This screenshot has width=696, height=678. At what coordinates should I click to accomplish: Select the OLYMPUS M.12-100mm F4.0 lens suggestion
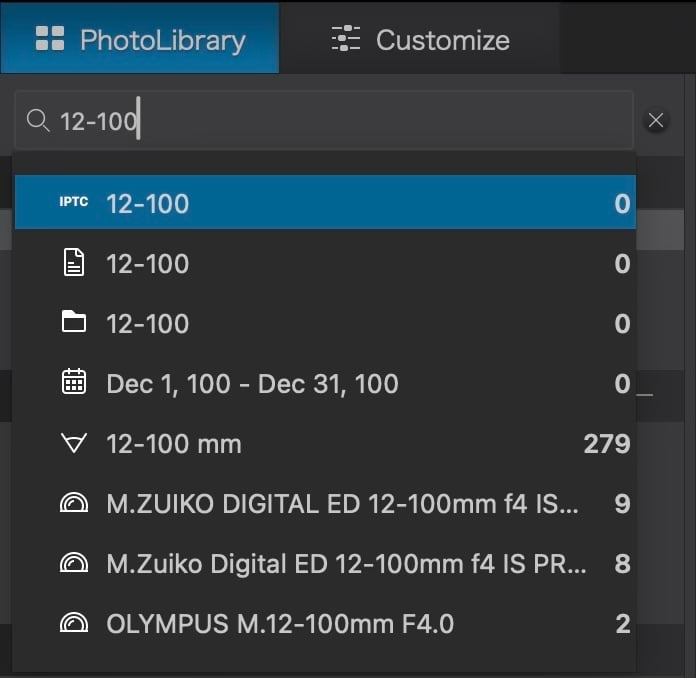point(280,624)
